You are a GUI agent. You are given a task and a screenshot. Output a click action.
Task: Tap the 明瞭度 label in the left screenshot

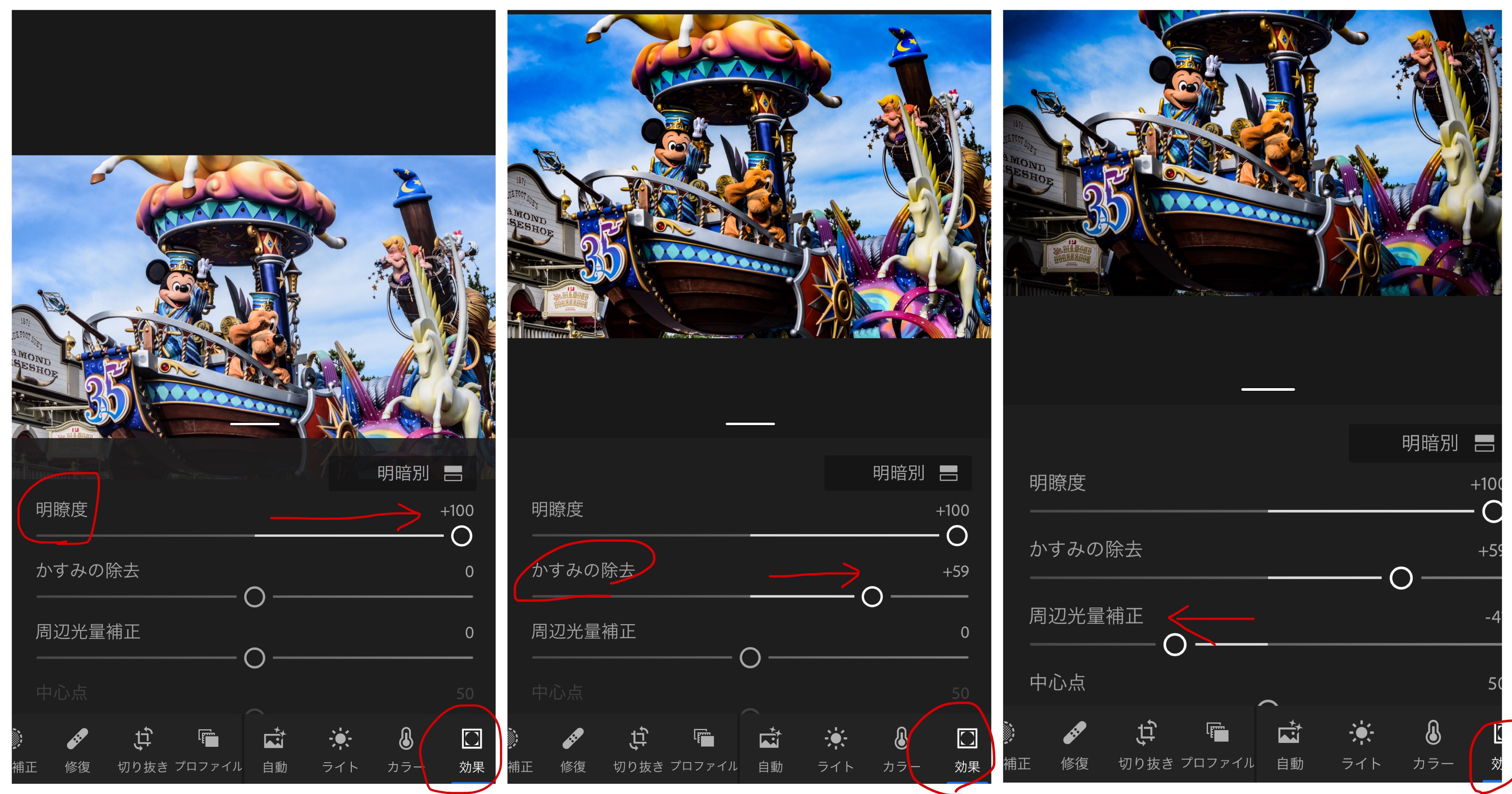click(62, 510)
